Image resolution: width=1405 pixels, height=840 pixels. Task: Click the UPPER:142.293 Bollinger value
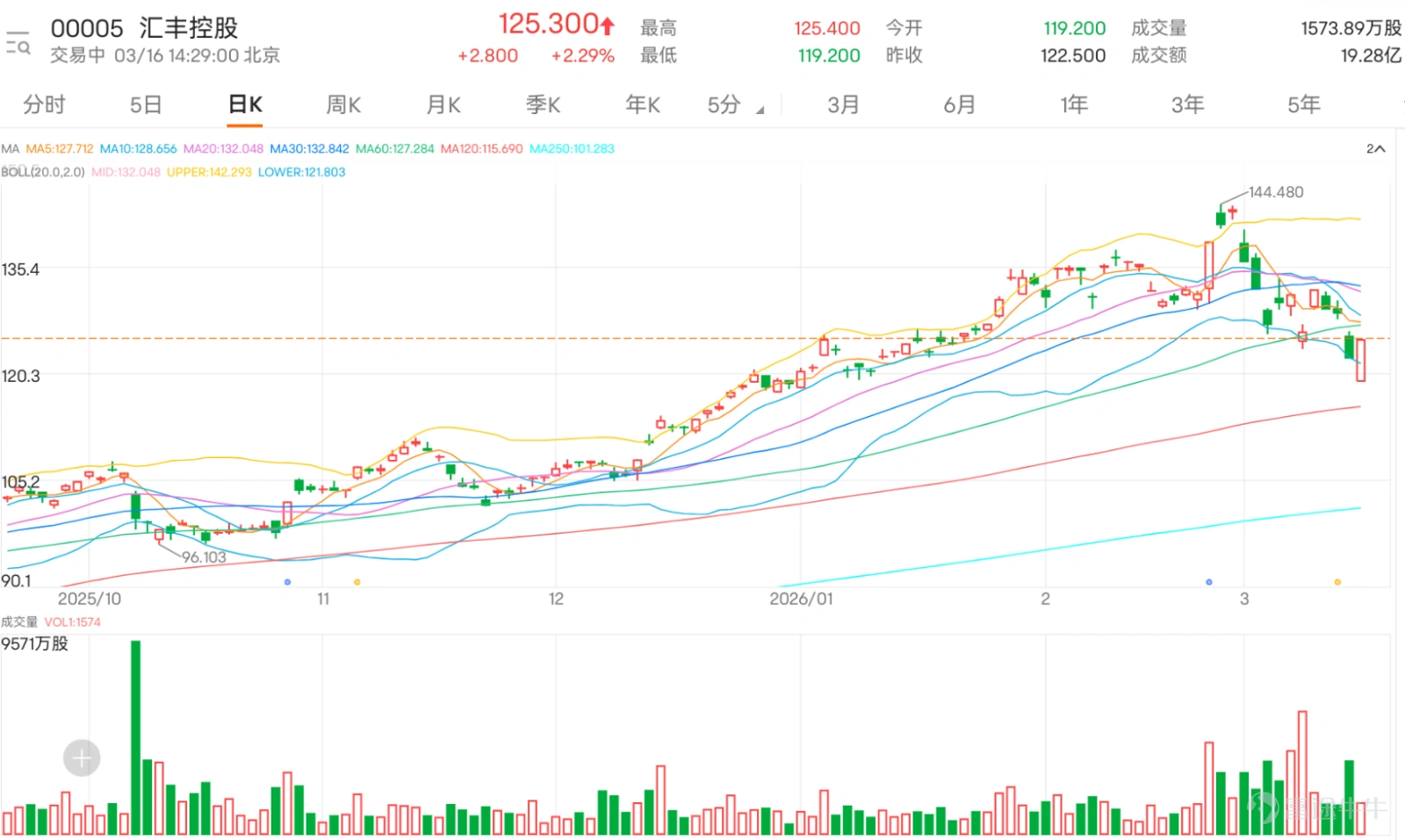(209, 172)
